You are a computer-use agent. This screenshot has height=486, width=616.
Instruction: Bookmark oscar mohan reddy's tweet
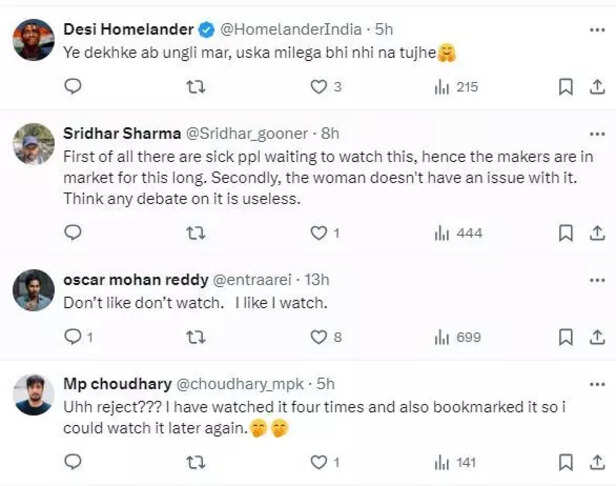click(x=565, y=337)
